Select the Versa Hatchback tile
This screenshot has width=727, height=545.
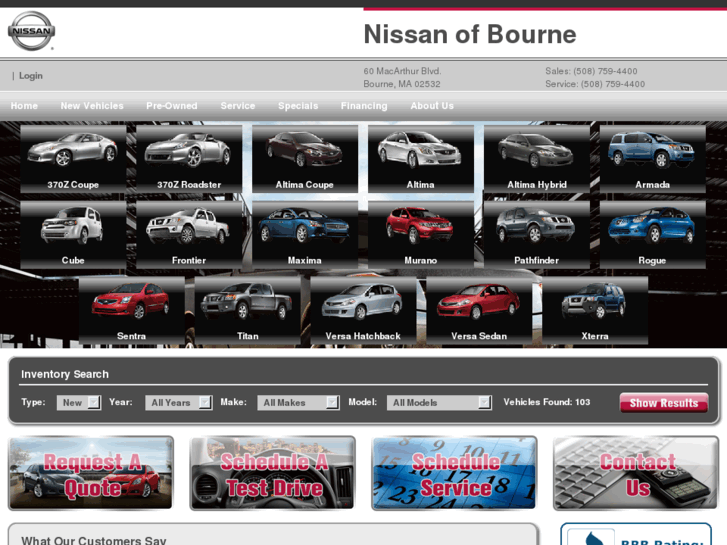364,310
